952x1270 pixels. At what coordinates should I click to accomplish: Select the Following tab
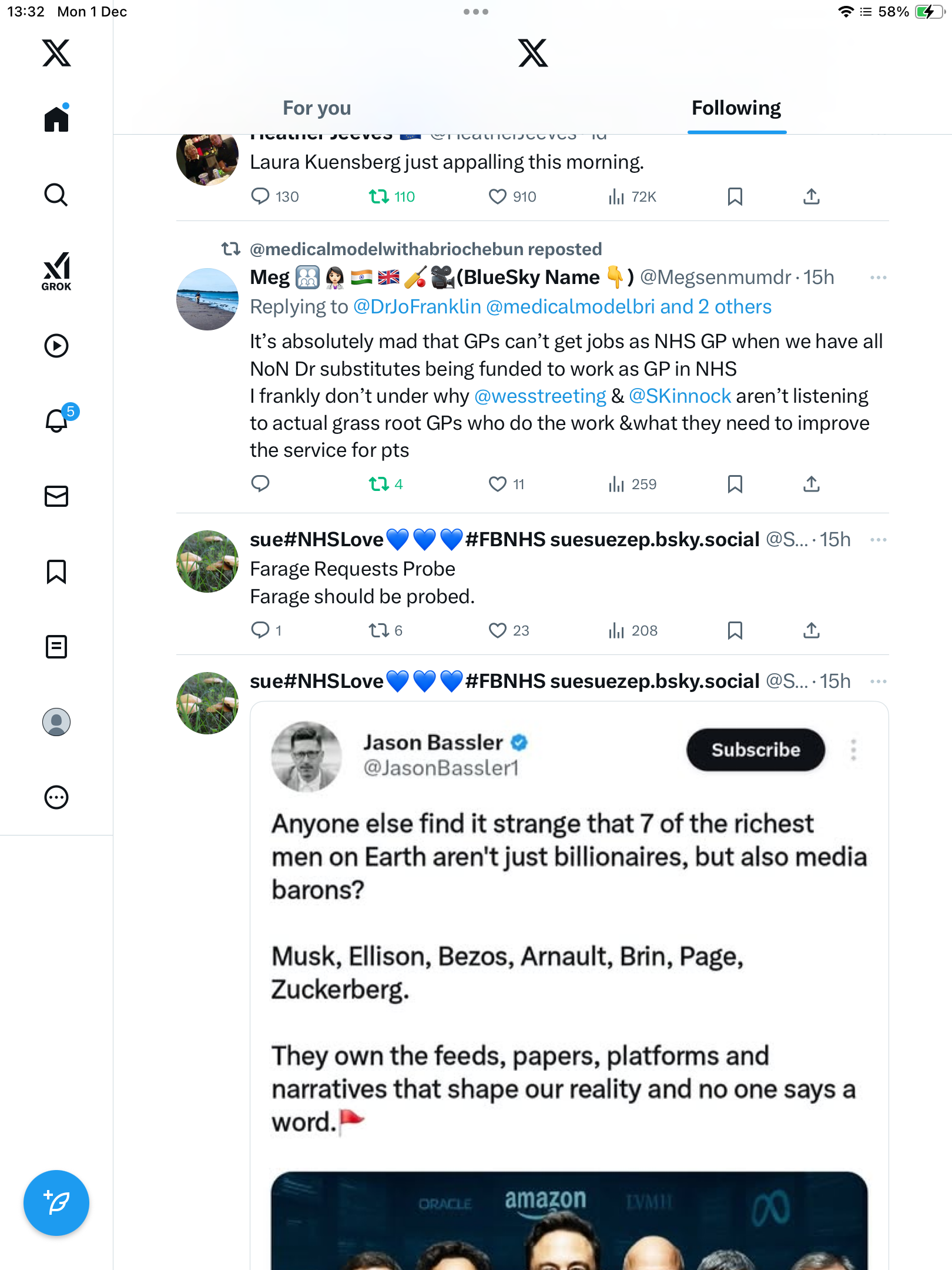click(x=736, y=108)
